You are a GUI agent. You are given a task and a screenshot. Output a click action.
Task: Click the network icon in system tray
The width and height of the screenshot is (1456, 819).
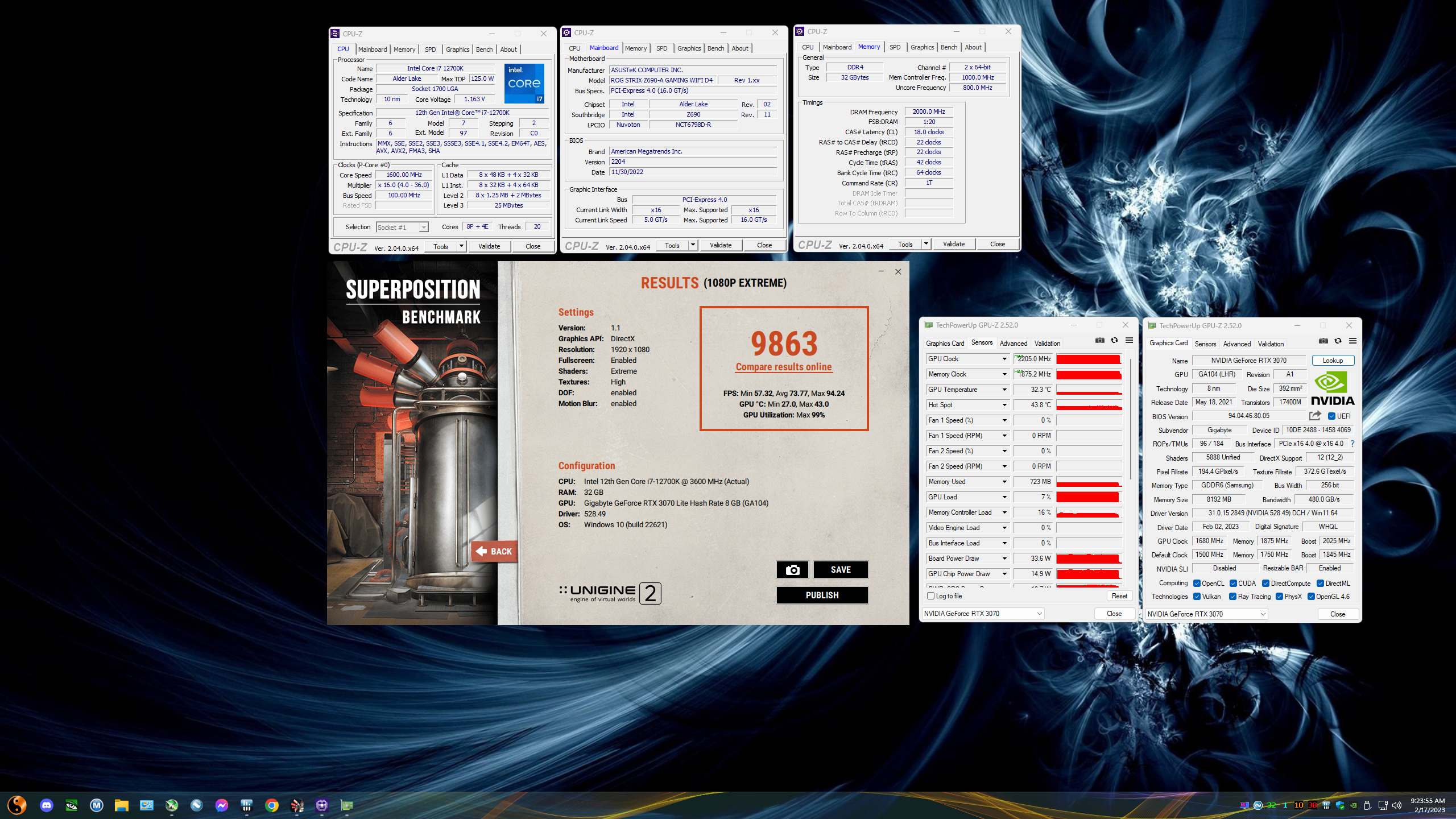click(1383, 805)
